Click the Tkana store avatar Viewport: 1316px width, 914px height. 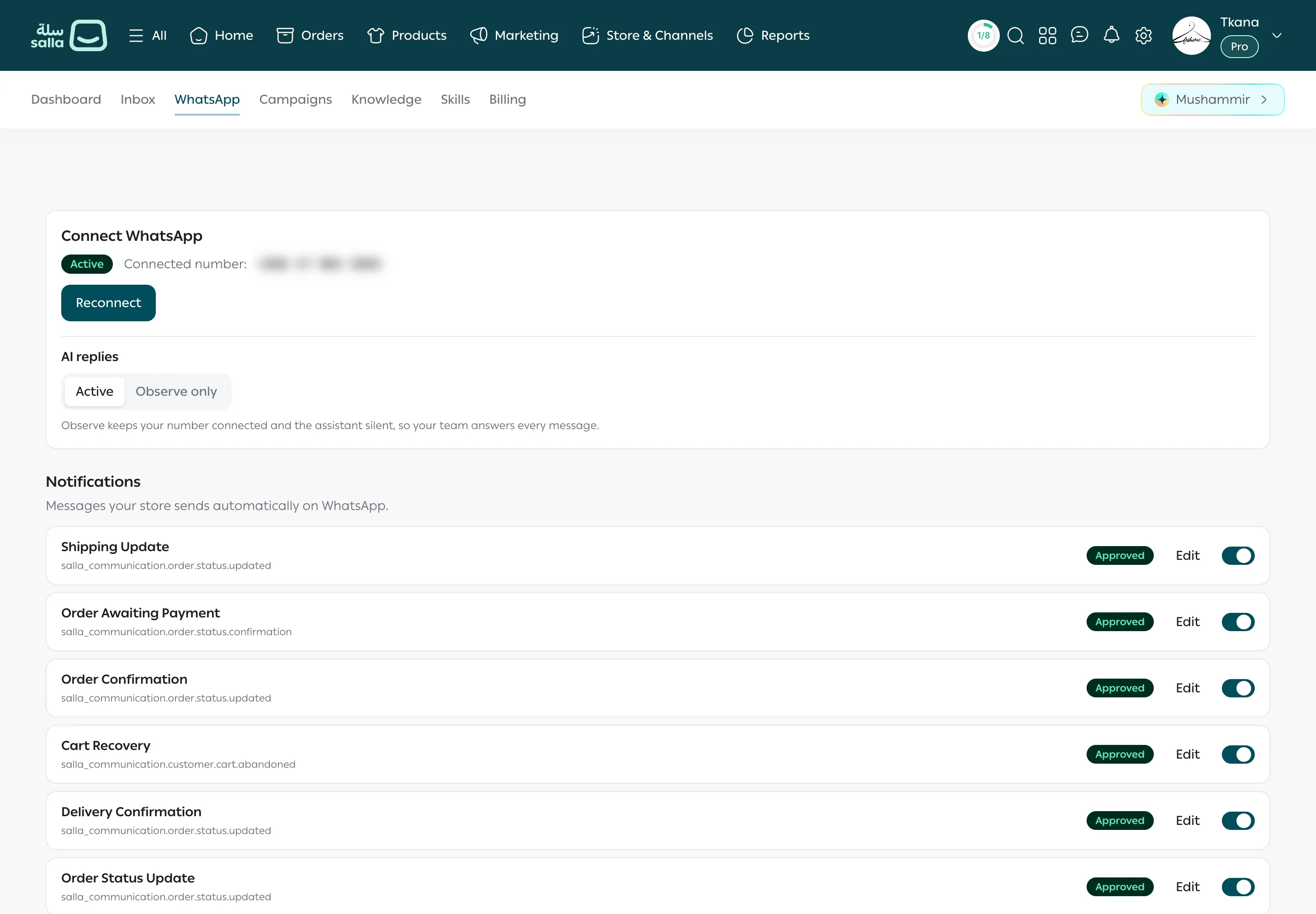(1192, 36)
